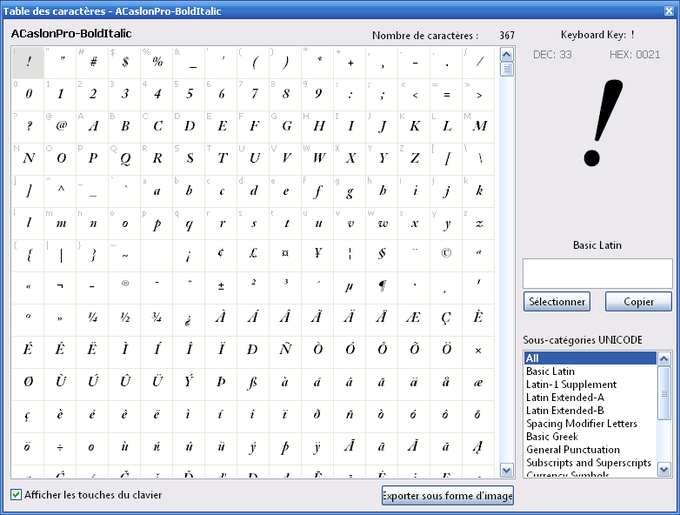Select All in Unicode subcategories list
Viewport: 680px width, 515px height.
click(590, 358)
